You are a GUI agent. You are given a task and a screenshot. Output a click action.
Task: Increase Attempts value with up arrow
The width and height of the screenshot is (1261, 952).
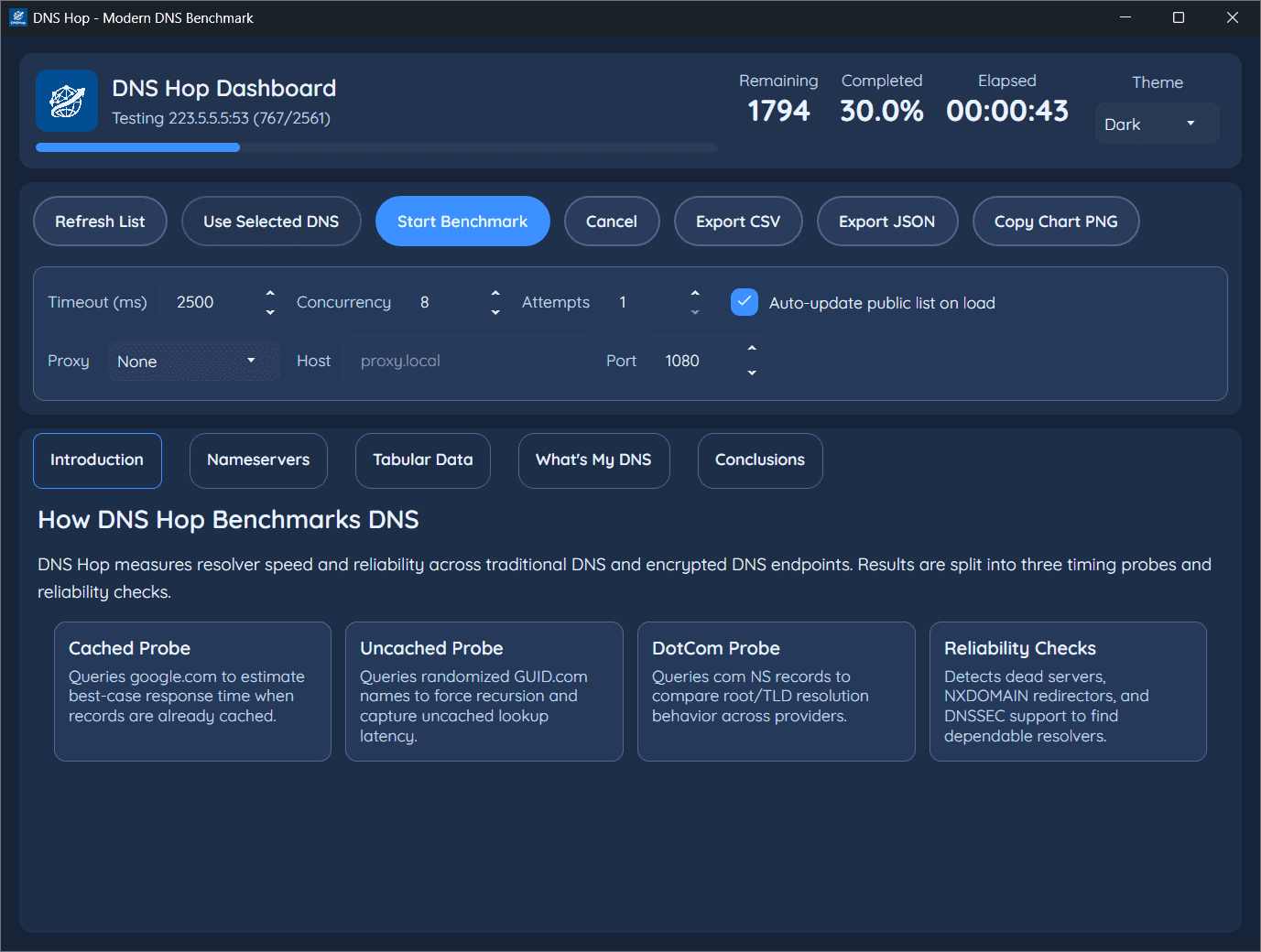[x=695, y=293]
